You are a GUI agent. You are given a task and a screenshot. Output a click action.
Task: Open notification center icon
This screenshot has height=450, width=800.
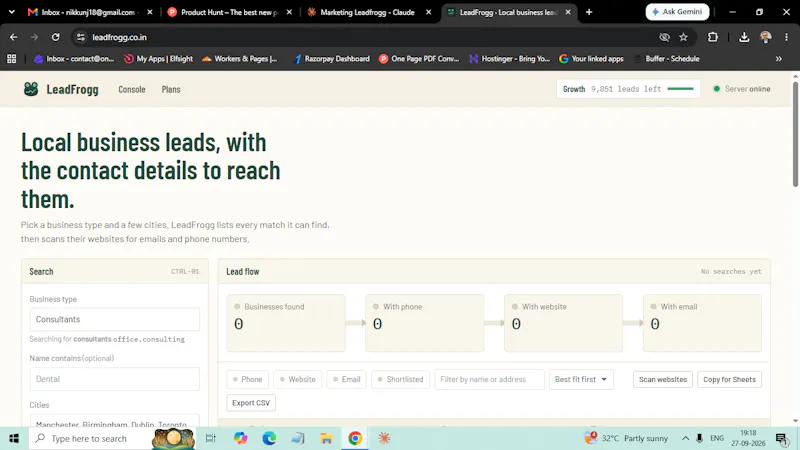[781, 438]
